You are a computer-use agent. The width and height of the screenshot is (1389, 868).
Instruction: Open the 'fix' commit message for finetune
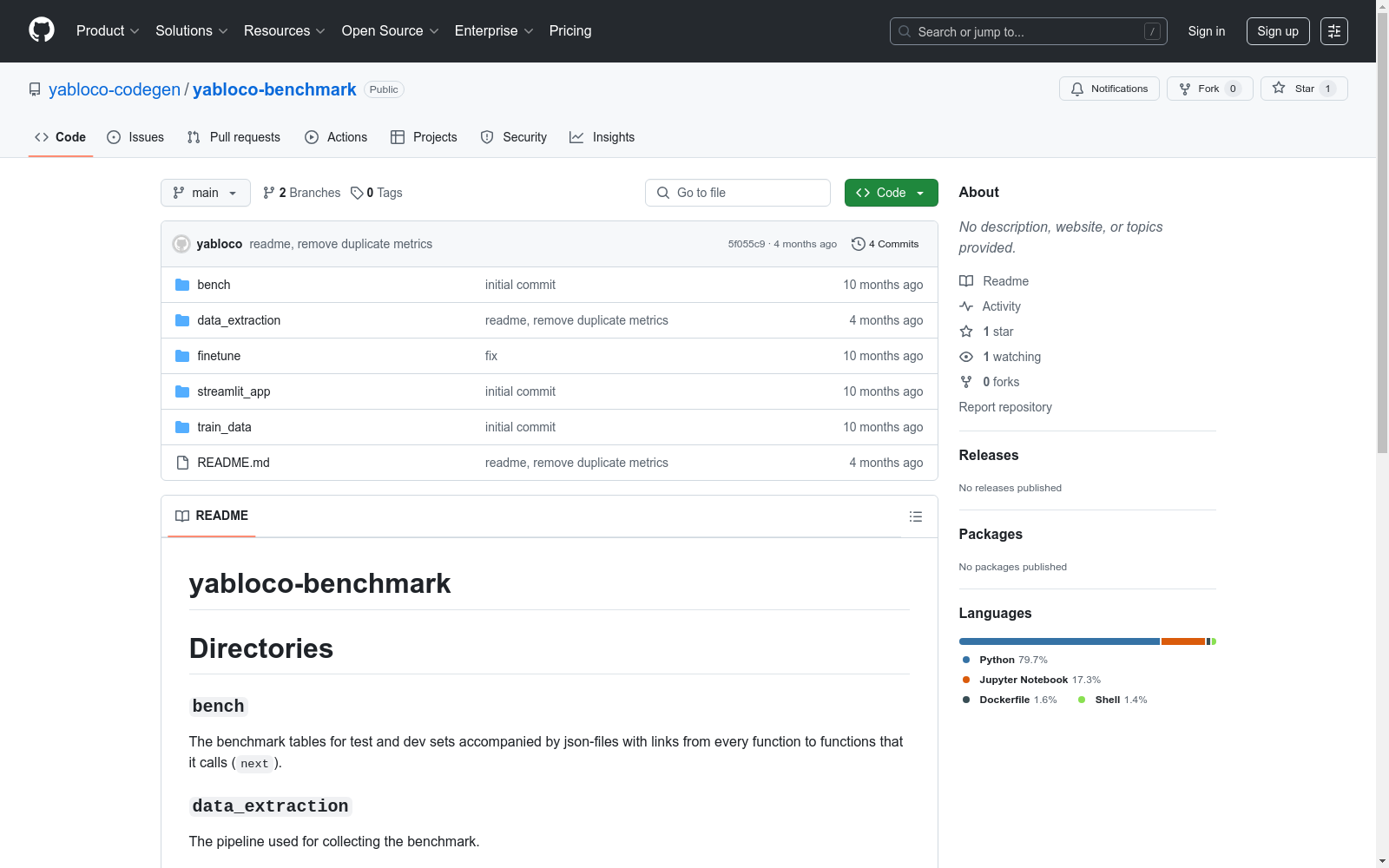click(491, 356)
